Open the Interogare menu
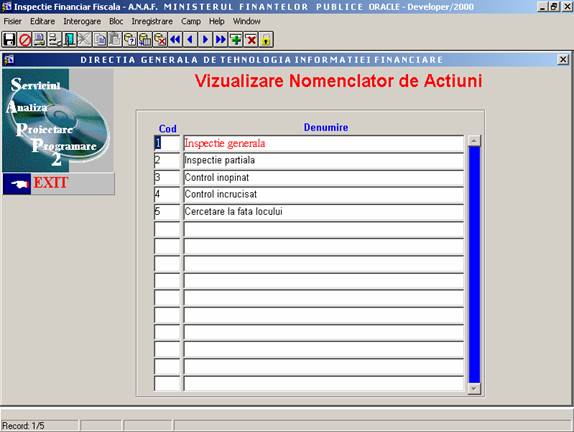Screen dimensions: 574x432 pos(82,21)
